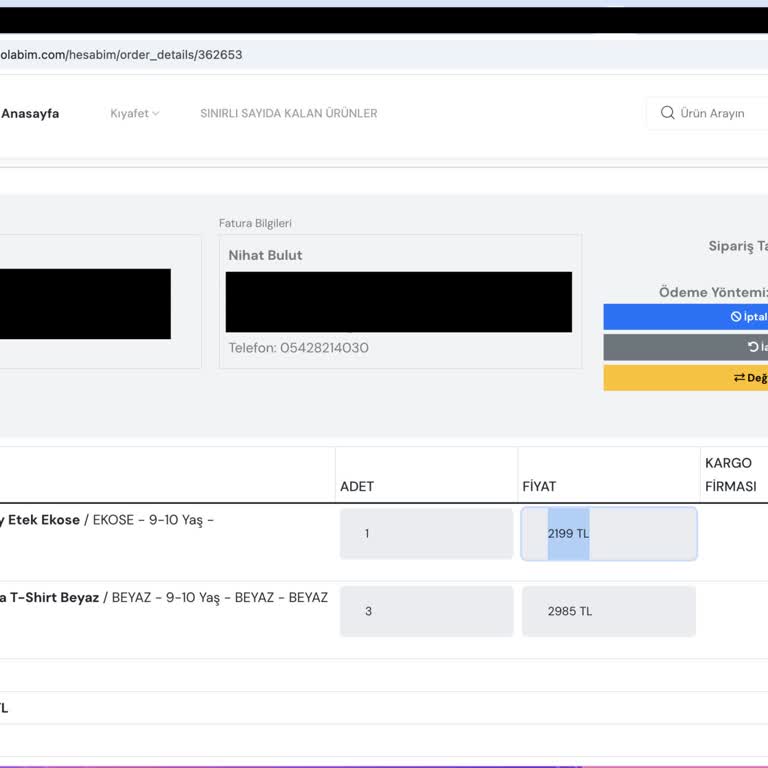Click the refund arrow icon on gray button
The height and width of the screenshot is (768, 768).
point(753,347)
